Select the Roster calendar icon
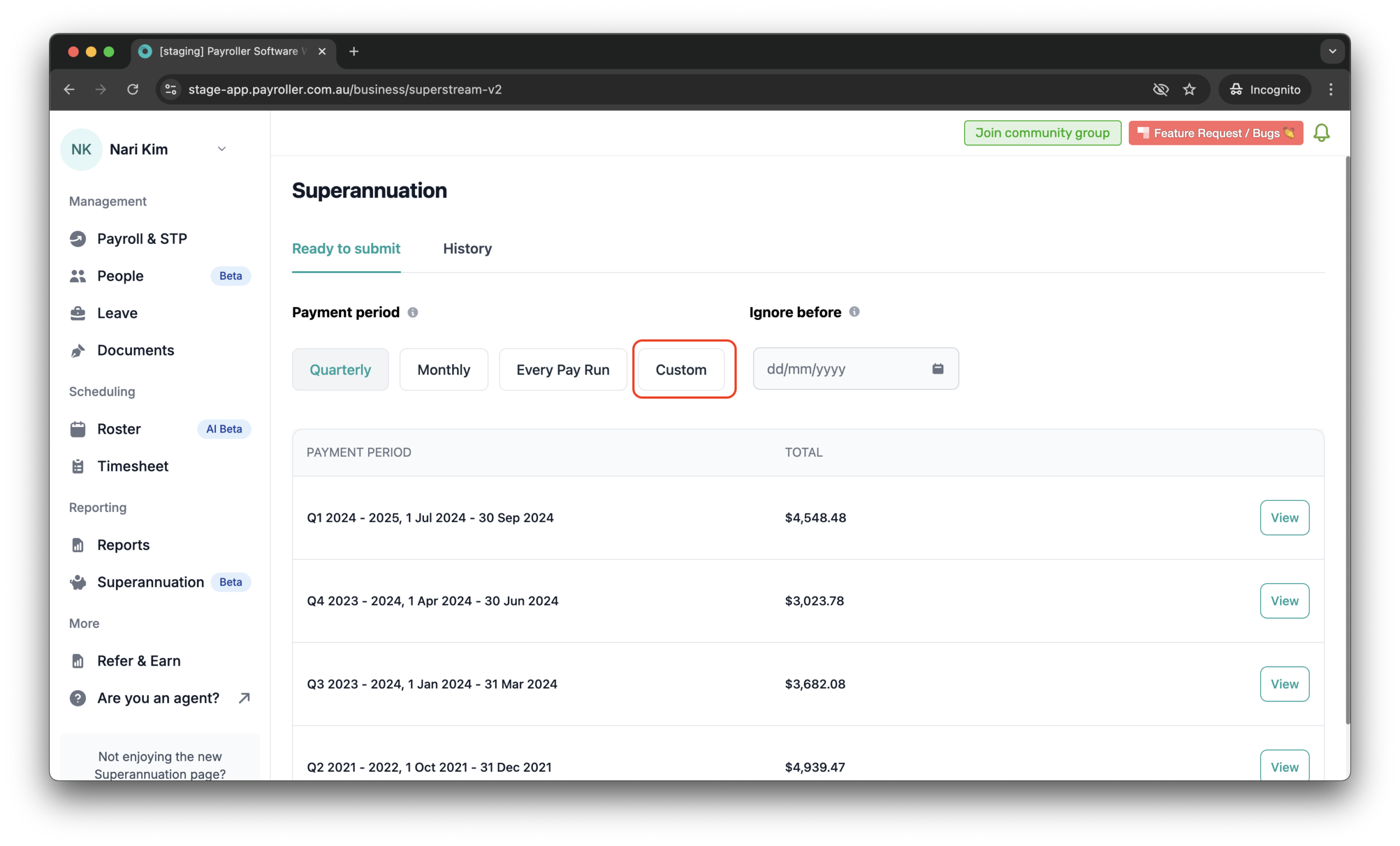The height and width of the screenshot is (846, 1400). pyautogui.click(x=78, y=429)
